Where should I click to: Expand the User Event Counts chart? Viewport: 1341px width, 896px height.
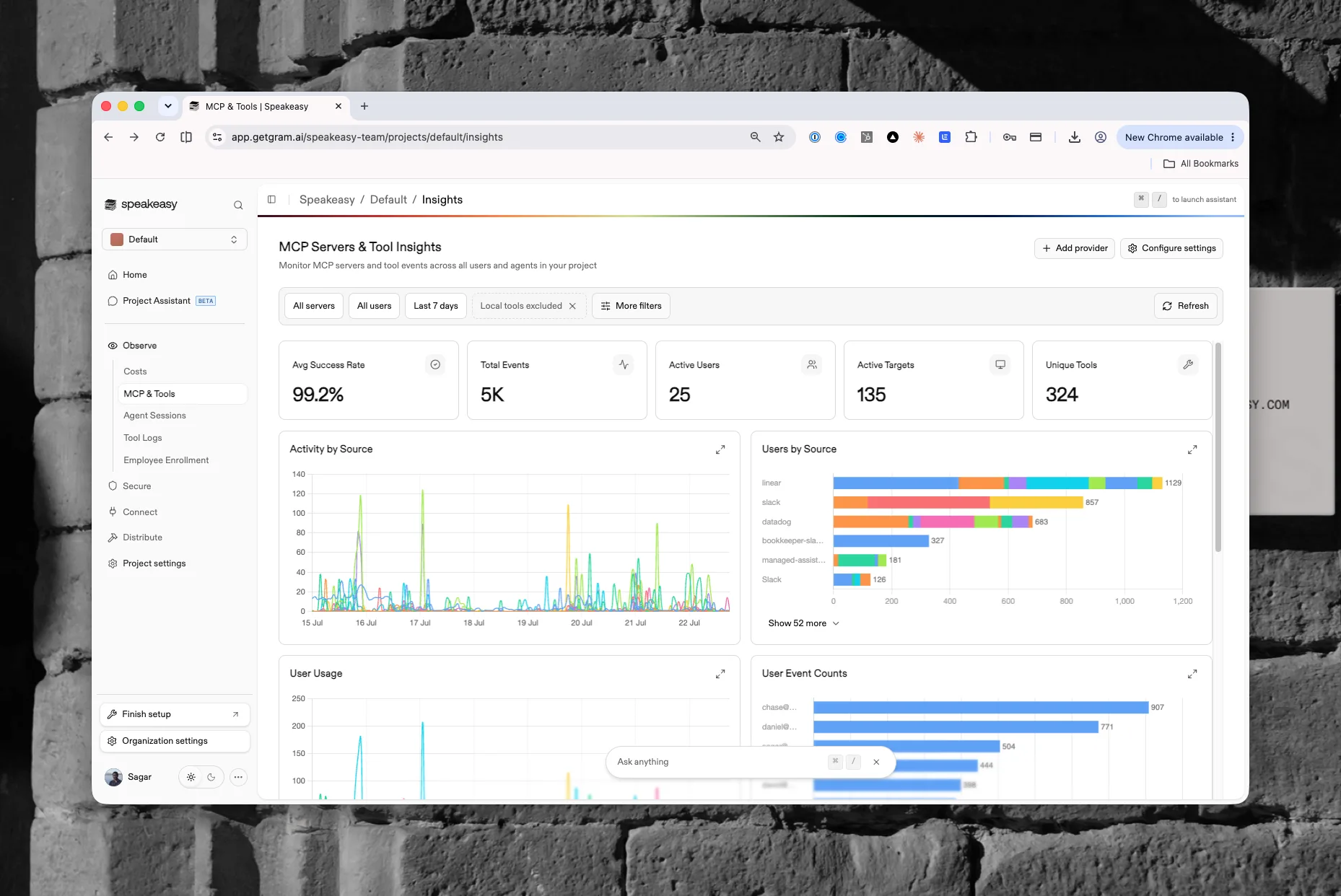[1192, 674]
